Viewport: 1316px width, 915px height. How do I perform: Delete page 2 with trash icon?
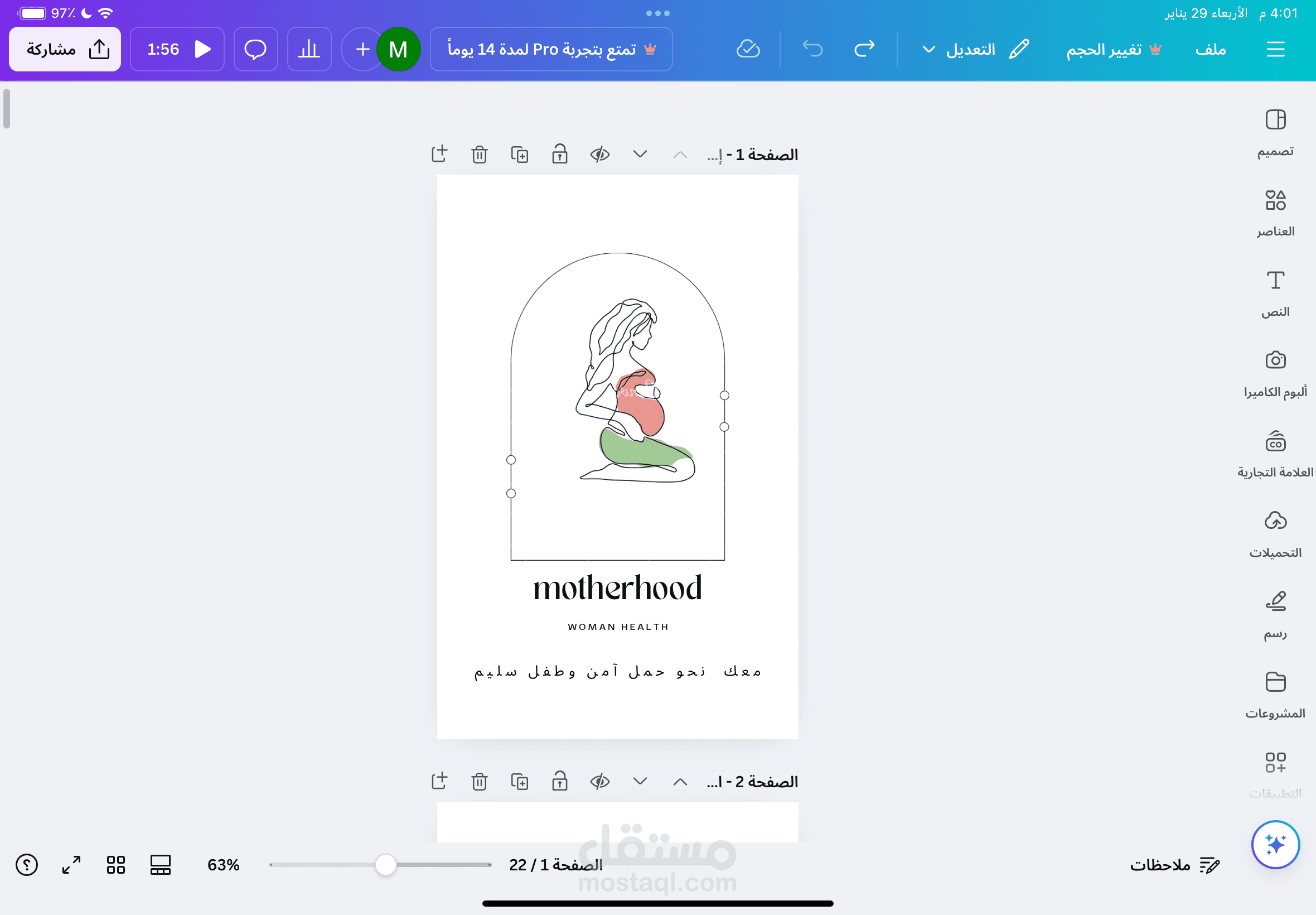pos(480,782)
